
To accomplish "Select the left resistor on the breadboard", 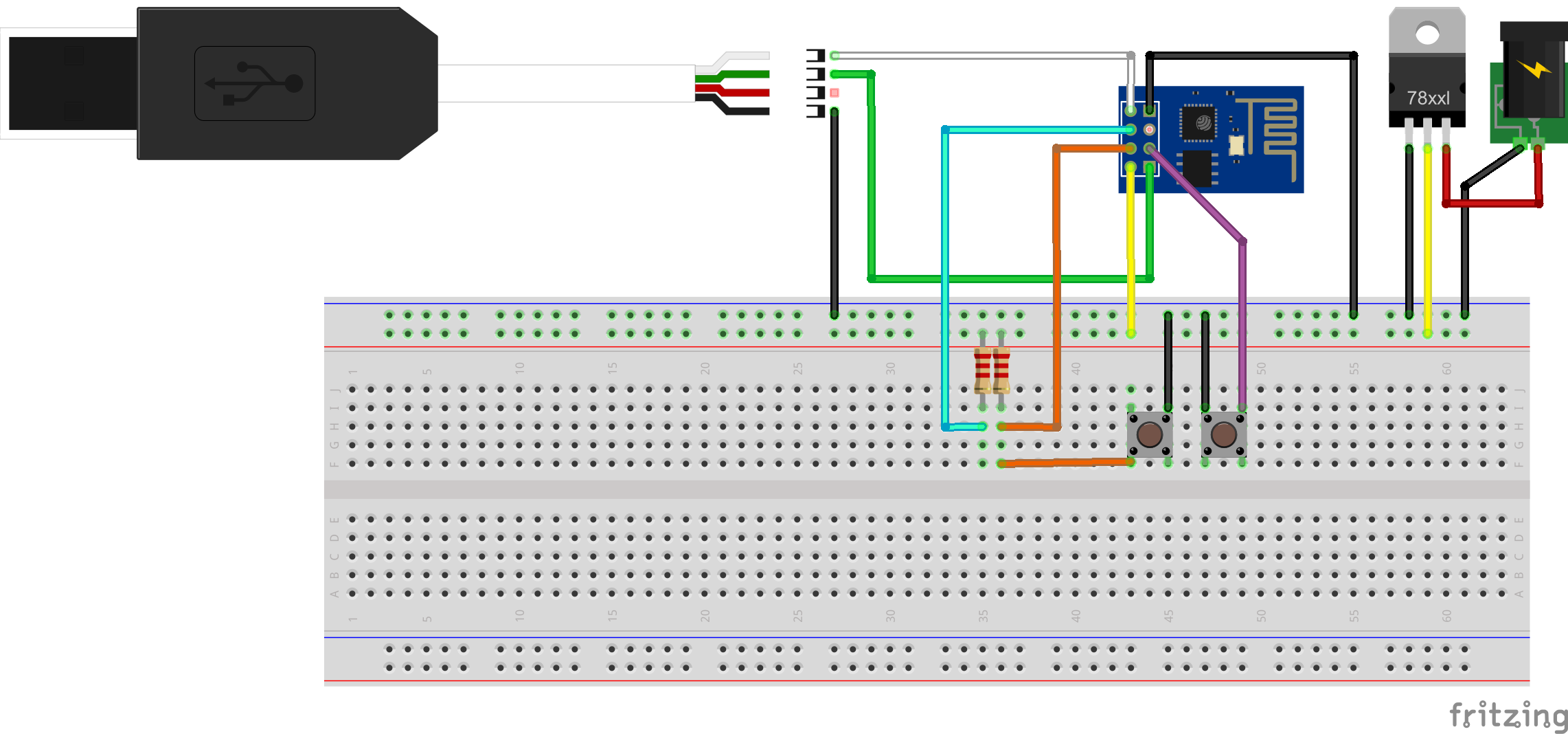I will [x=983, y=370].
